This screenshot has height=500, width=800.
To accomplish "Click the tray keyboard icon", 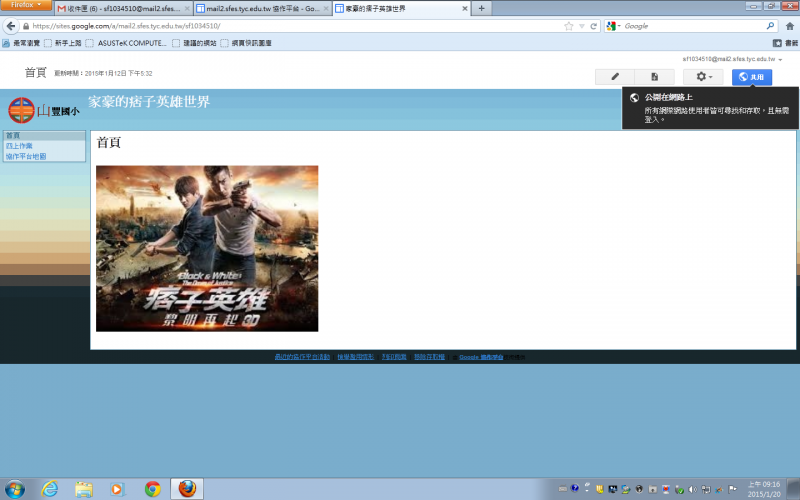I will [x=562, y=489].
